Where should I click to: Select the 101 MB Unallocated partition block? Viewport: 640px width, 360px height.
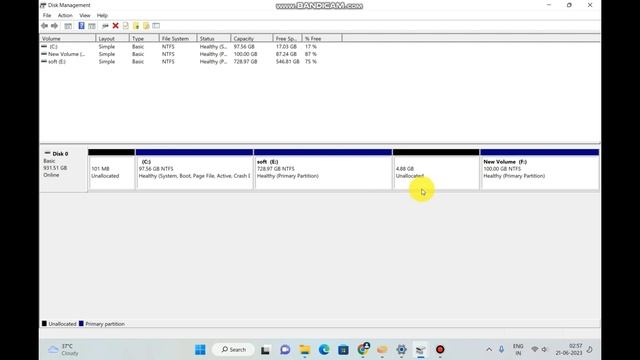[x=111, y=169]
